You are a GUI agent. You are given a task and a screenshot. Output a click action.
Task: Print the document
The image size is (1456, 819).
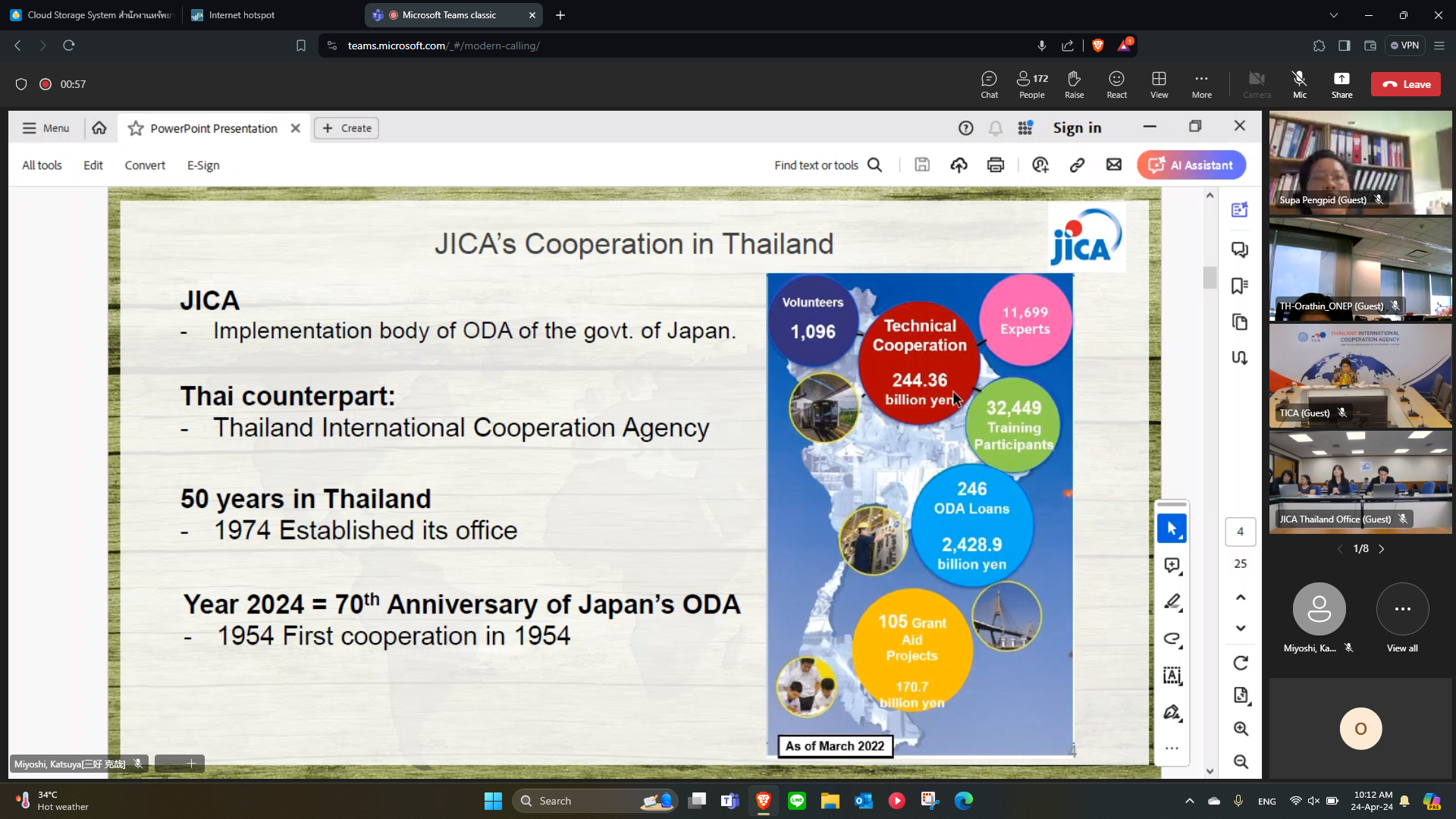[996, 165]
